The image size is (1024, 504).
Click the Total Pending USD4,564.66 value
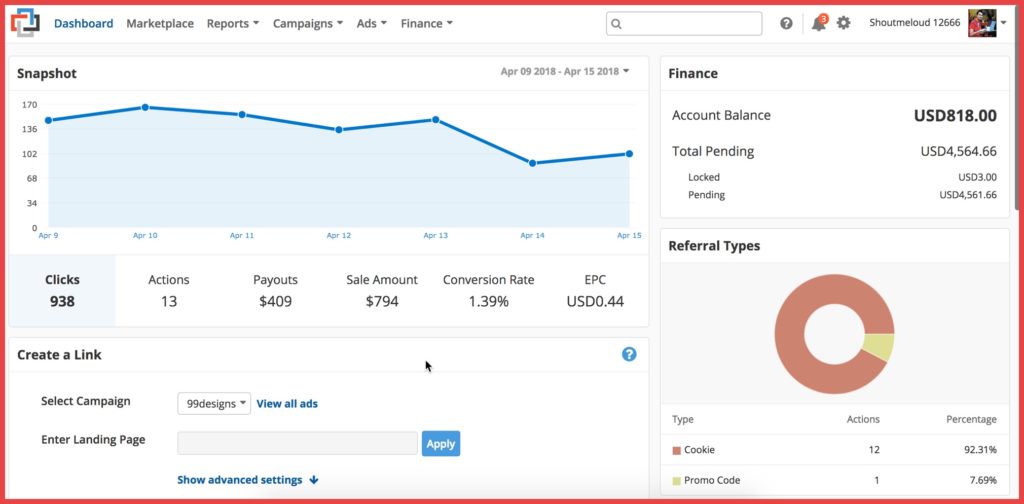pyautogui.click(x=959, y=151)
